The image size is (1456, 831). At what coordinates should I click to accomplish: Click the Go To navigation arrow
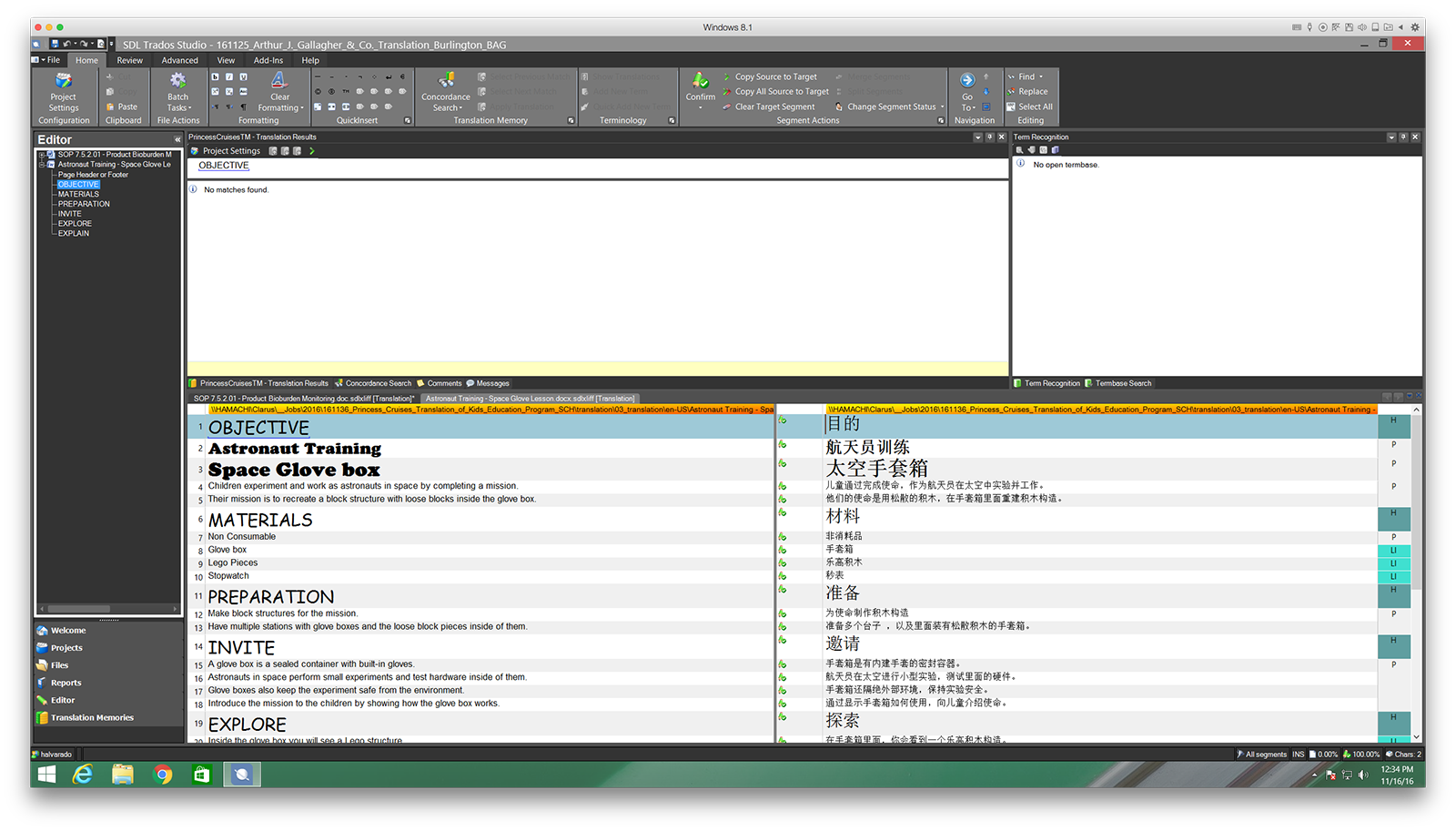(967, 82)
